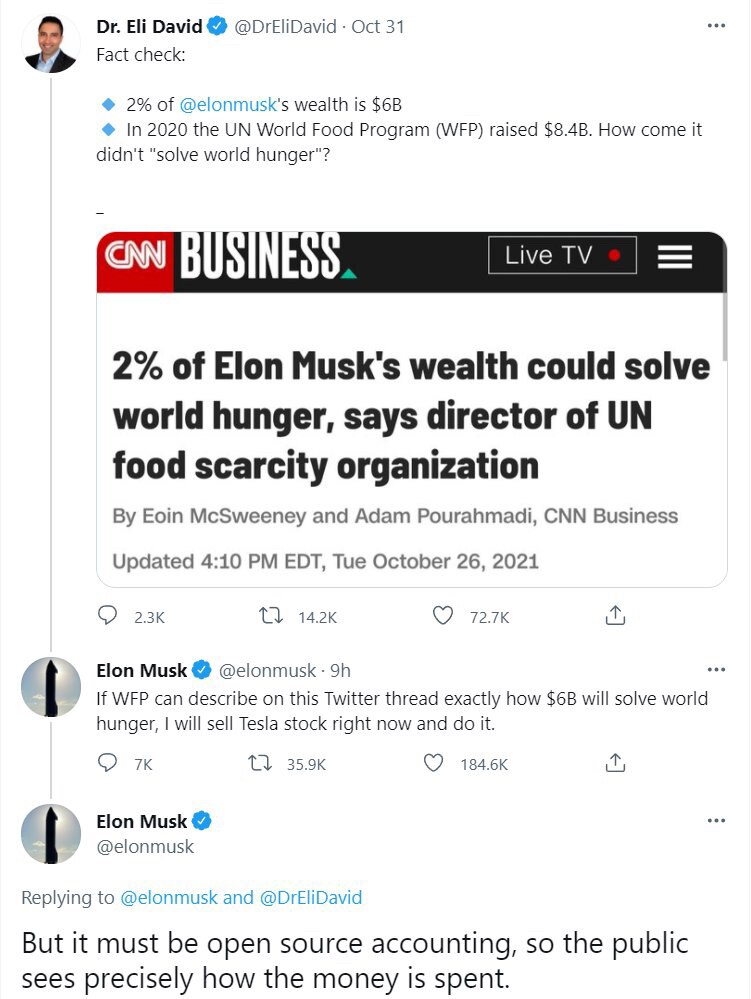Share Elon Musk's WFP tweet
Image resolution: width=751 pixels, height=999 pixels.
coord(614,762)
